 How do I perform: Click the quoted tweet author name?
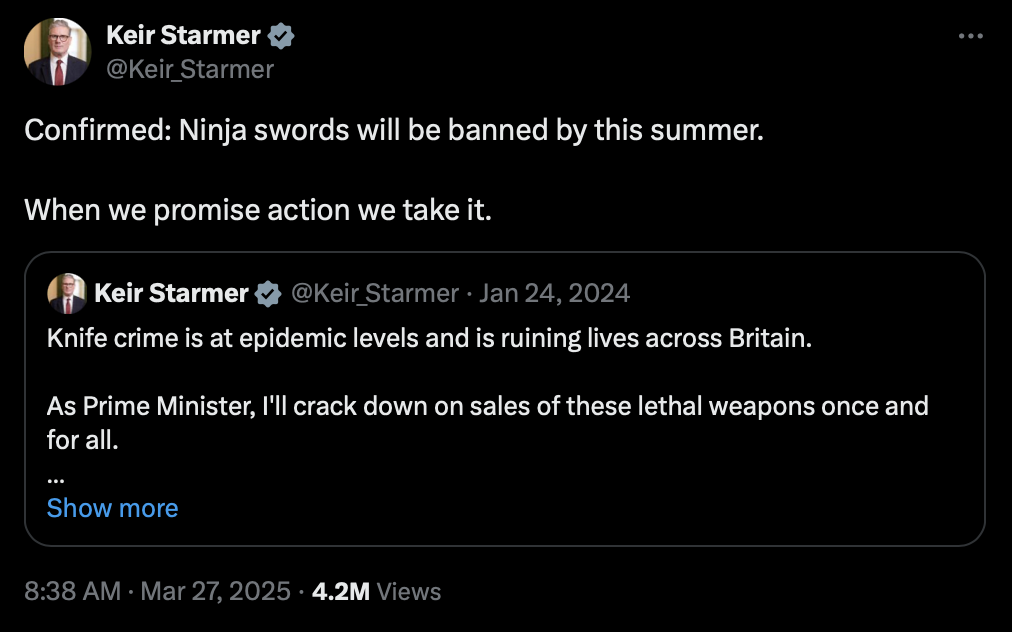click(x=170, y=293)
